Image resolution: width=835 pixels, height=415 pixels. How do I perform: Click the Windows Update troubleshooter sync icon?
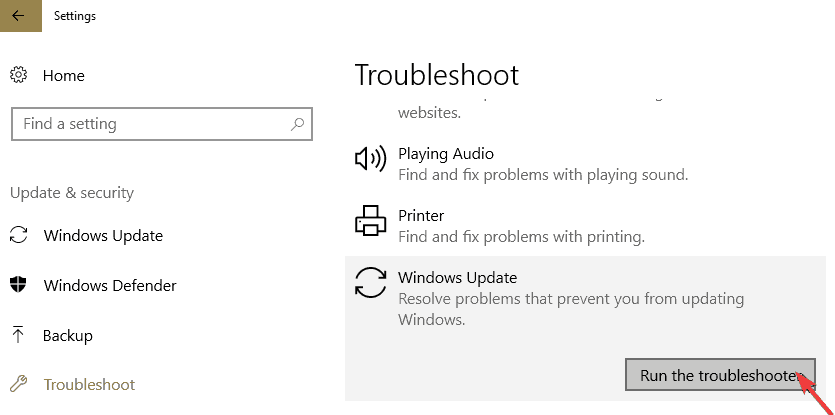tap(370, 283)
